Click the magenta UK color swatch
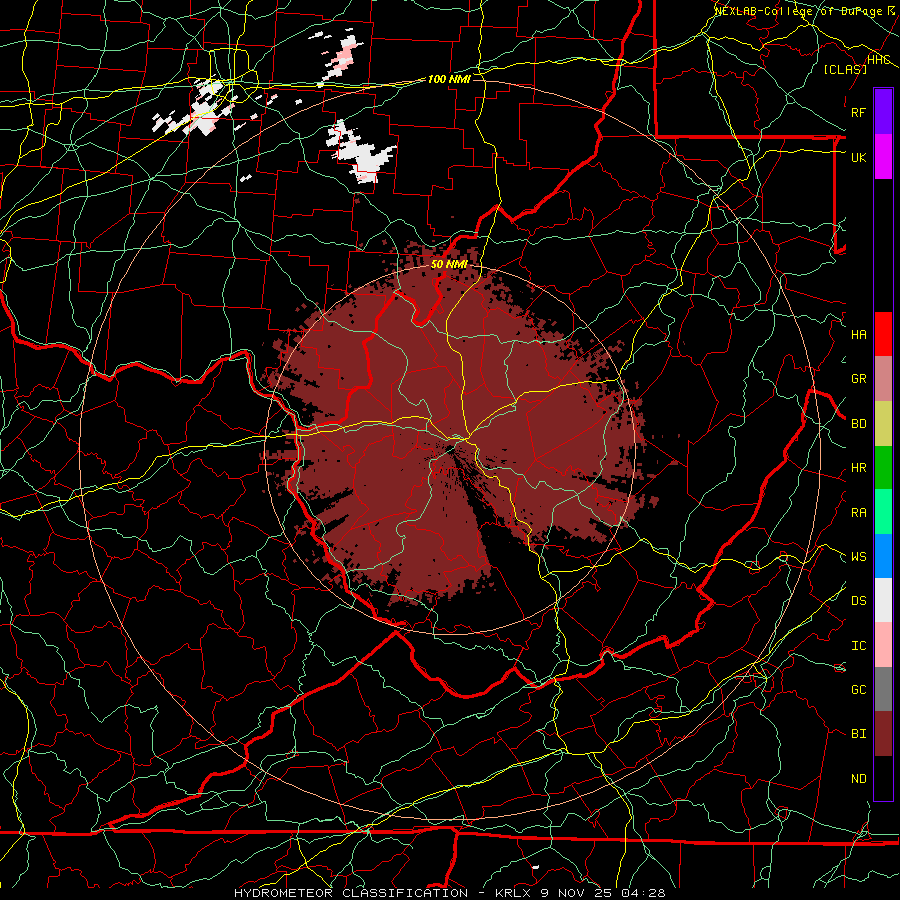 [883, 157]
